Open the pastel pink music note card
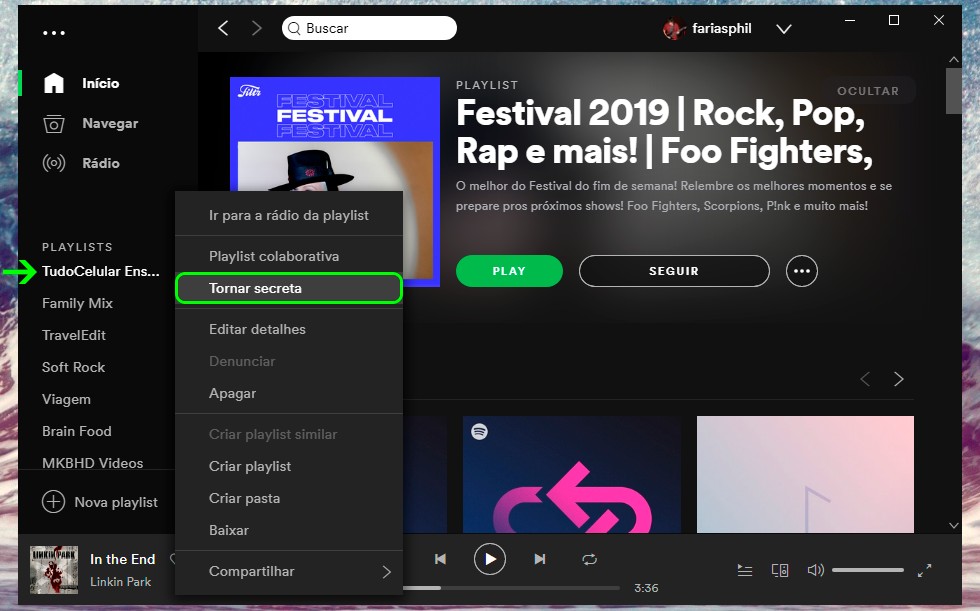The width and height of the screenshot is (980, 611). 805,474
